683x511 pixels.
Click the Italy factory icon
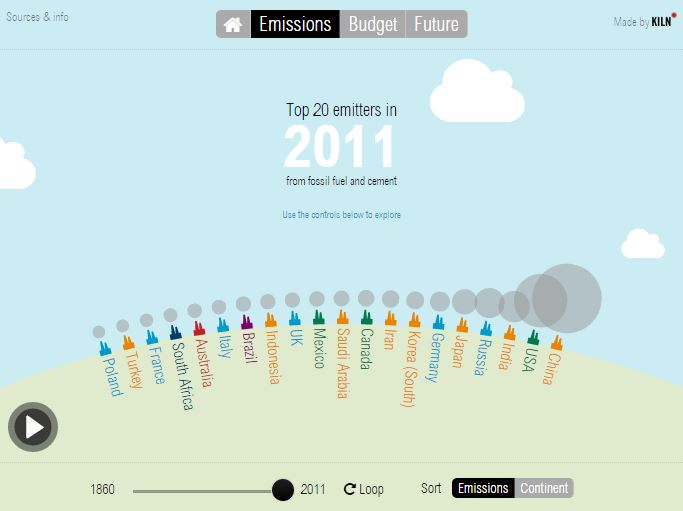click(x=223, y=325)
